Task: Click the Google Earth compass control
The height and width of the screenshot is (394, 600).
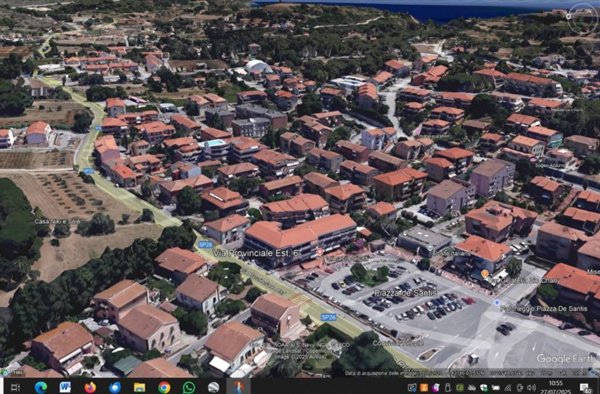Action: pyautogui.click(x=583, y=18)
